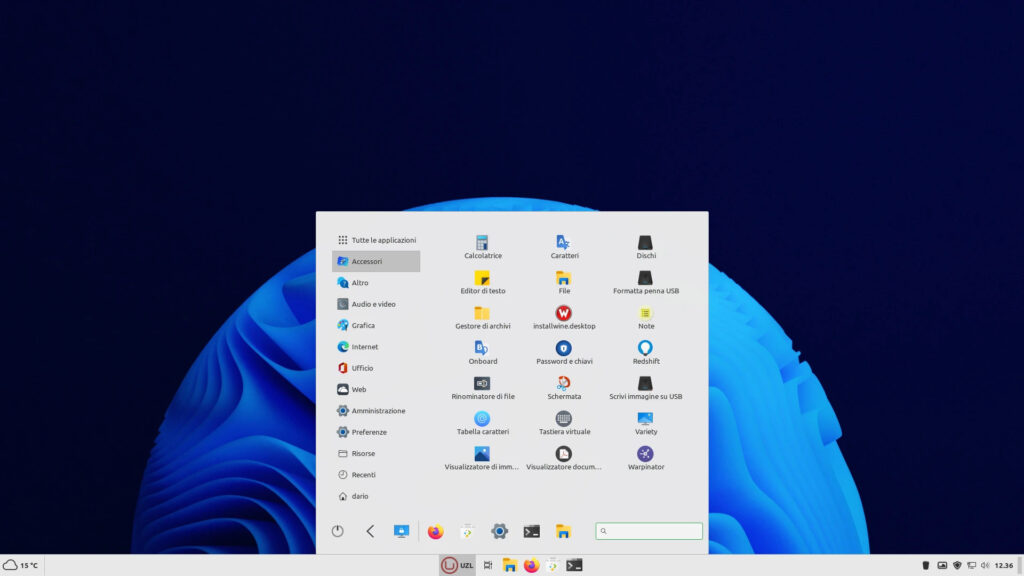Launch installwine.desktop
The image size is (1024, 576).
click(564, 318)
